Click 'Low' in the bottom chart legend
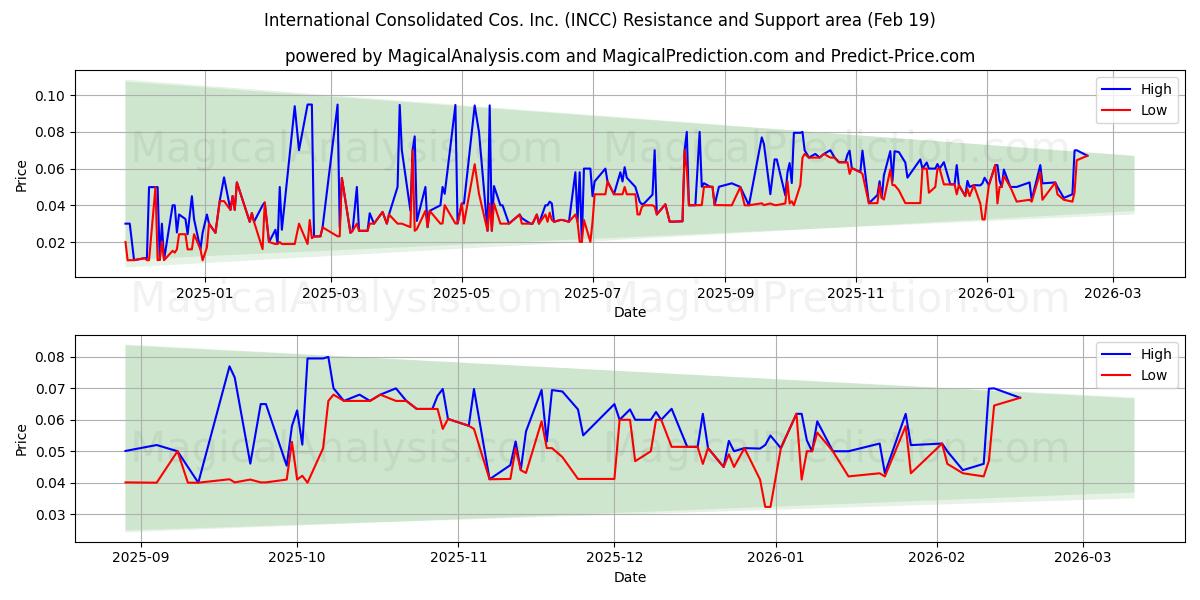Screen dimensions: 1200x600 pyautogui.click(x=1154, y=375)
